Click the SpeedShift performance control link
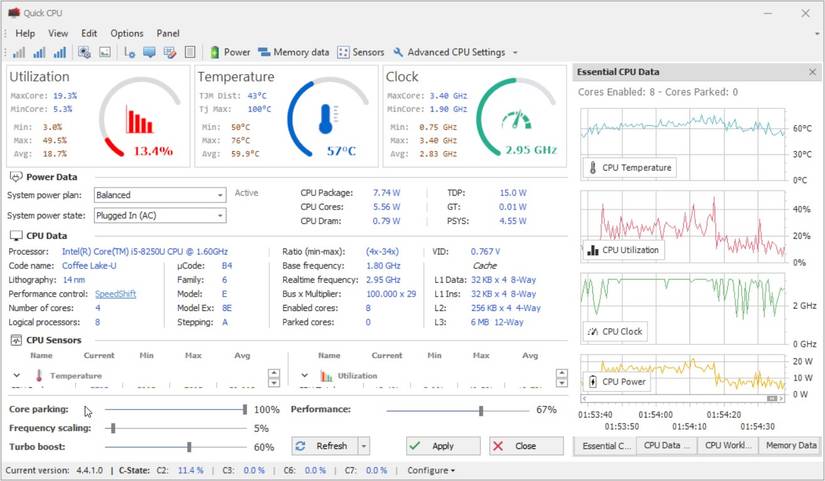 [x=115, y=294]
